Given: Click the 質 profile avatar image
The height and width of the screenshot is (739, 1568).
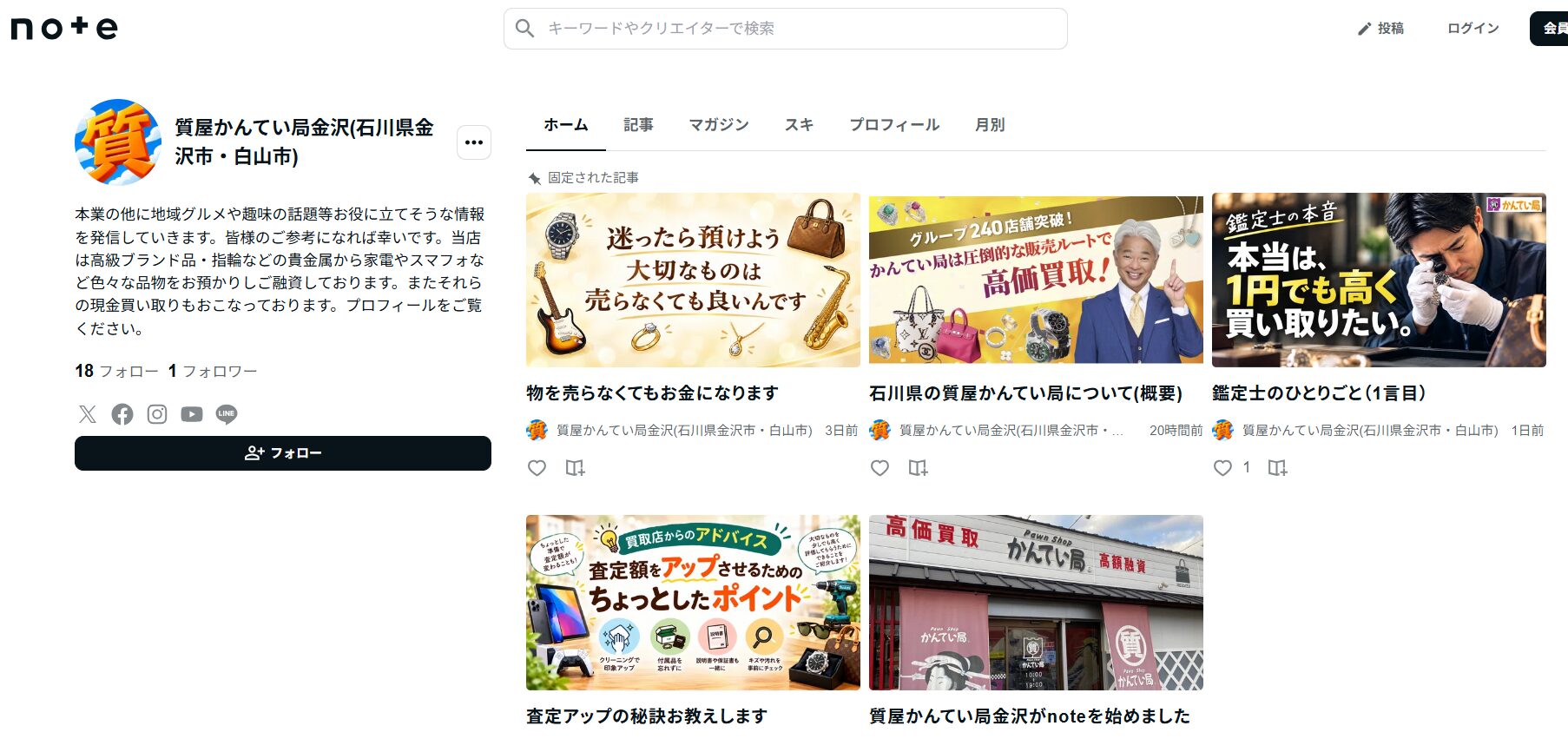Looking at the screenshot, I should click(118, 142).
